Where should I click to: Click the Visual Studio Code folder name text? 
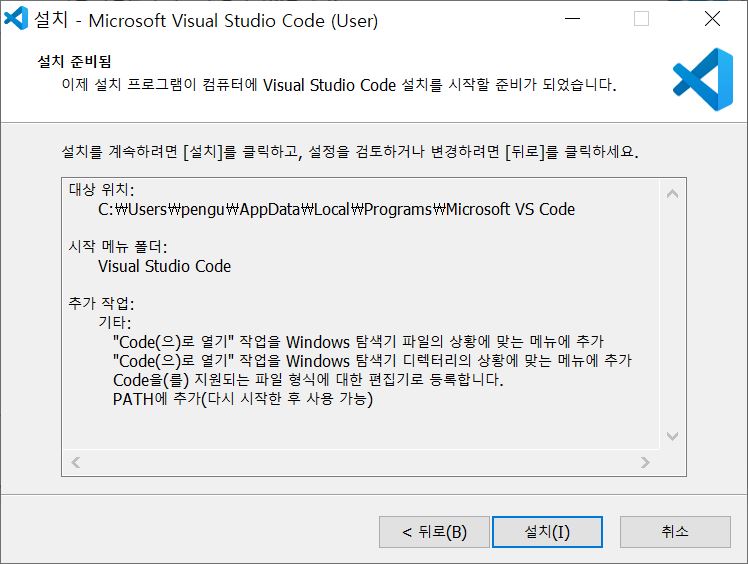coord(165,266)
